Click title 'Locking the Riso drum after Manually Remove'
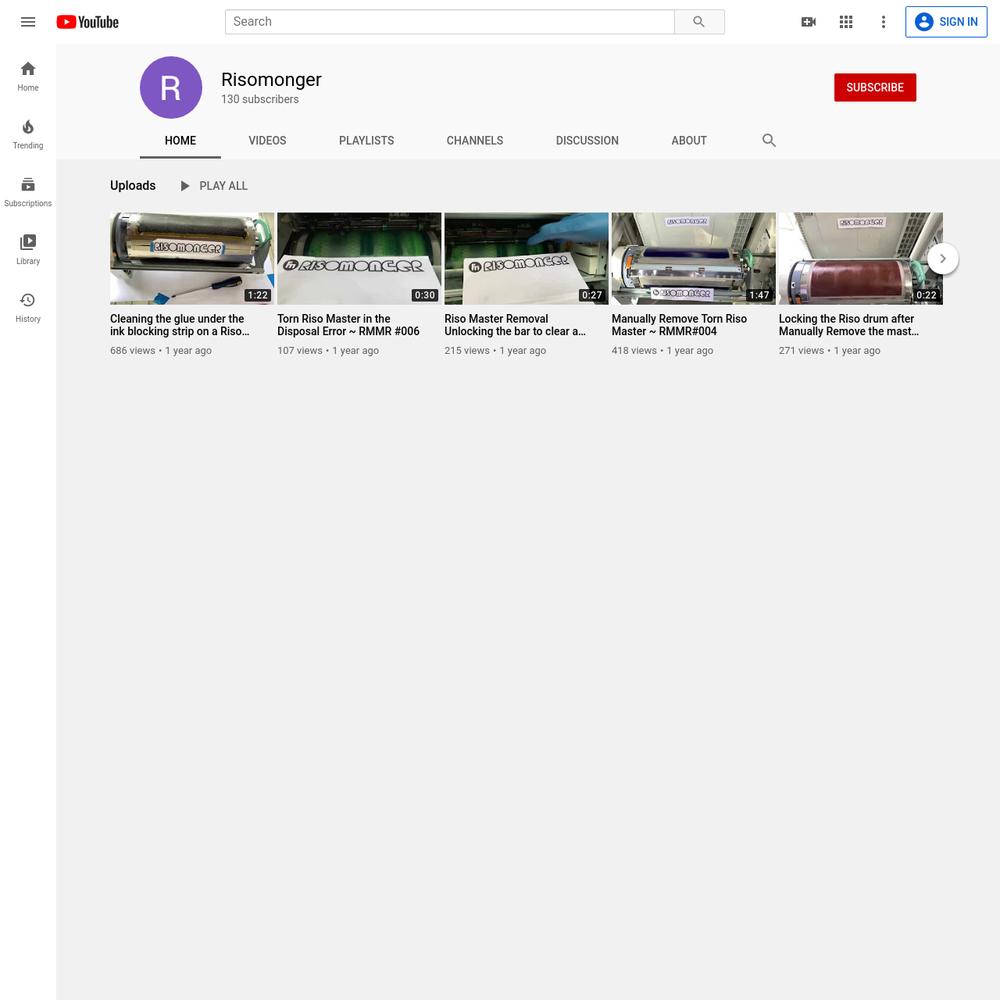This screenshot has height=1000, width=1000. point(849,325)
